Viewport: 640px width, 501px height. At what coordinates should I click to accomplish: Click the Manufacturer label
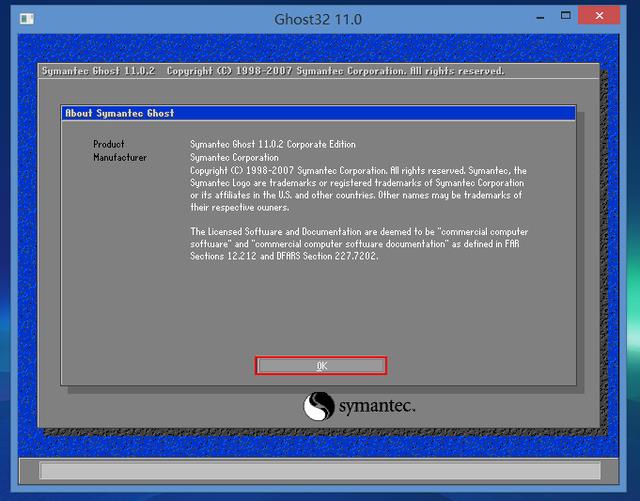pyautogui.click(x=120, y=157)
